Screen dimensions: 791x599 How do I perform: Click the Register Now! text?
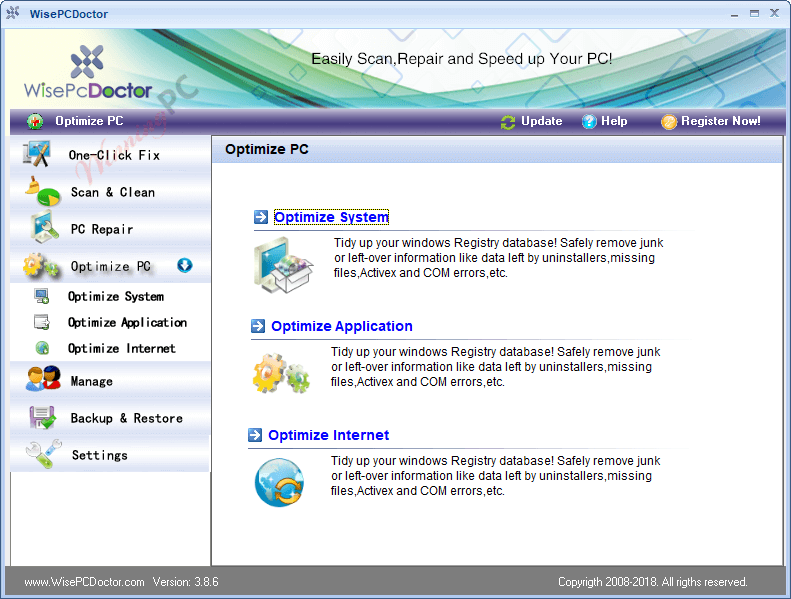pos(721,121)
